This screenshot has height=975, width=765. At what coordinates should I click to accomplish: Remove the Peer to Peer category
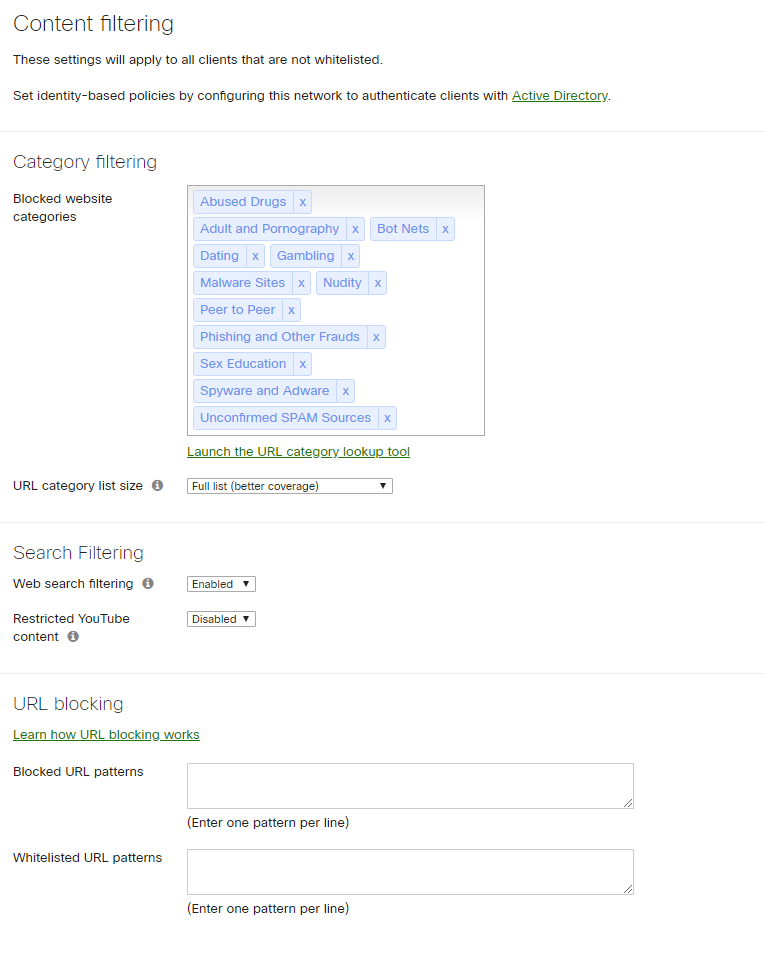[x=290, y=310]
